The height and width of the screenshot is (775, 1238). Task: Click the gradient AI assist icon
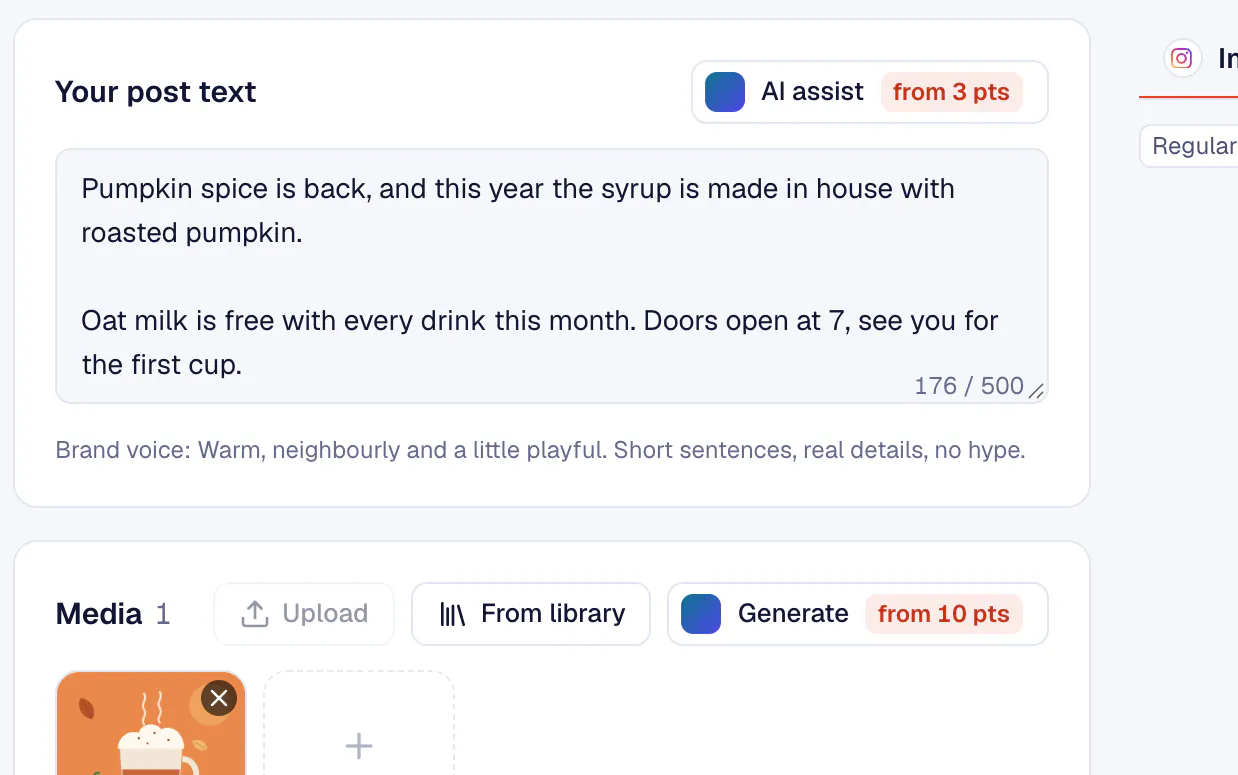coord(725,92)
